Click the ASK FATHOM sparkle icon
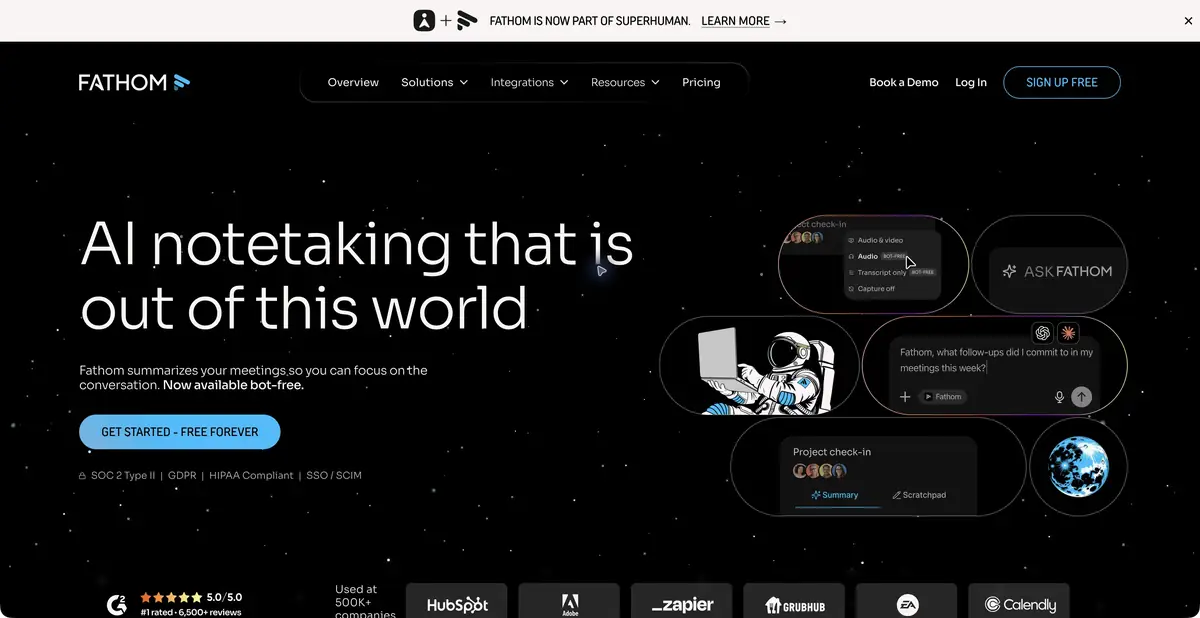 (x=1010, y=271)
